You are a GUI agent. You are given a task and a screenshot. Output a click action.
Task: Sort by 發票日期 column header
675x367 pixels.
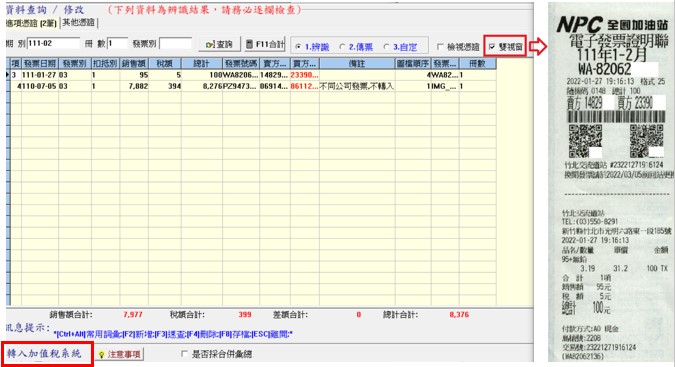coord(40,64)
